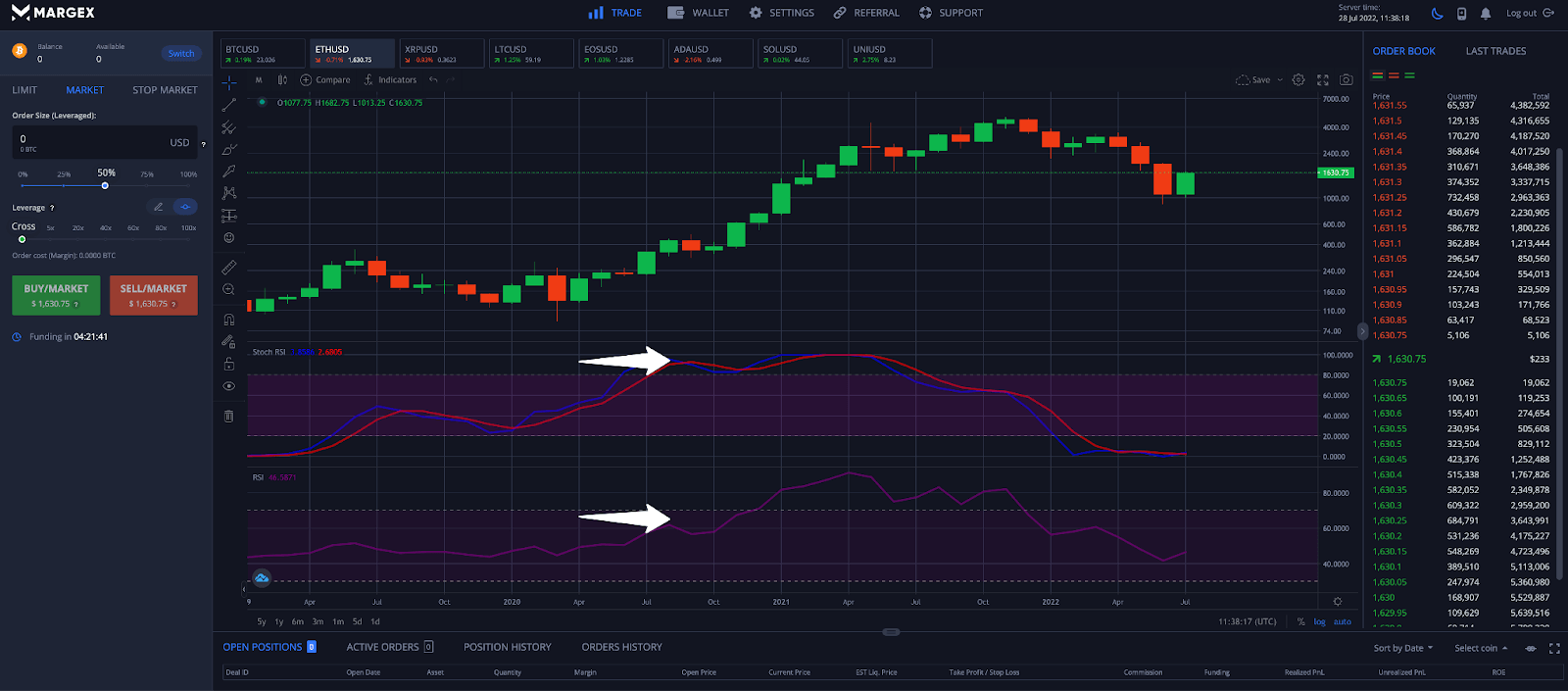Open chart settings gear icon
Image resolution: width=1568 pixels, height=691 pixels.
[1298, 80]
